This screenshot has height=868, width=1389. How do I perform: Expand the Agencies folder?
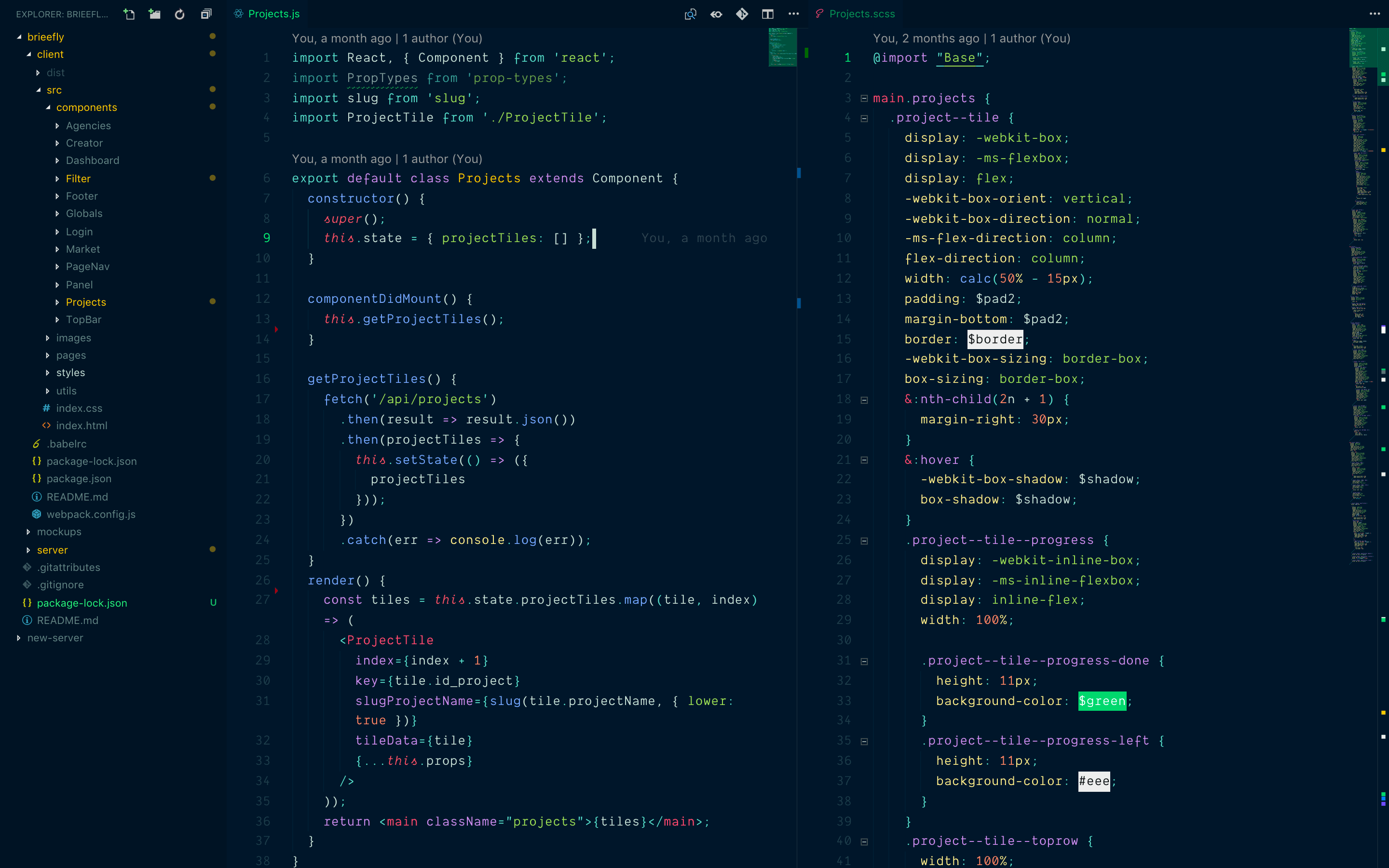(87, 125)
